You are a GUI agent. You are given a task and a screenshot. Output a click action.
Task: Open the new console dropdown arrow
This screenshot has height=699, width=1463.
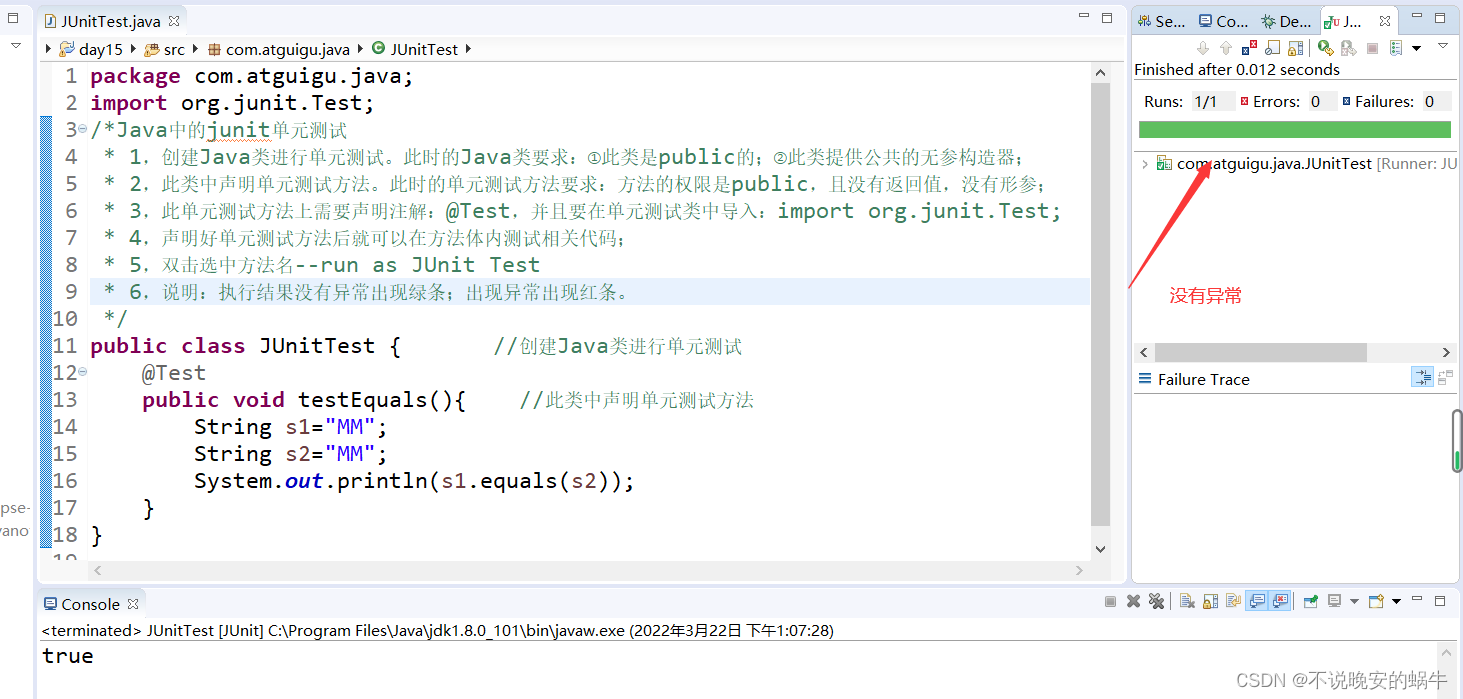click(1396, 601)
